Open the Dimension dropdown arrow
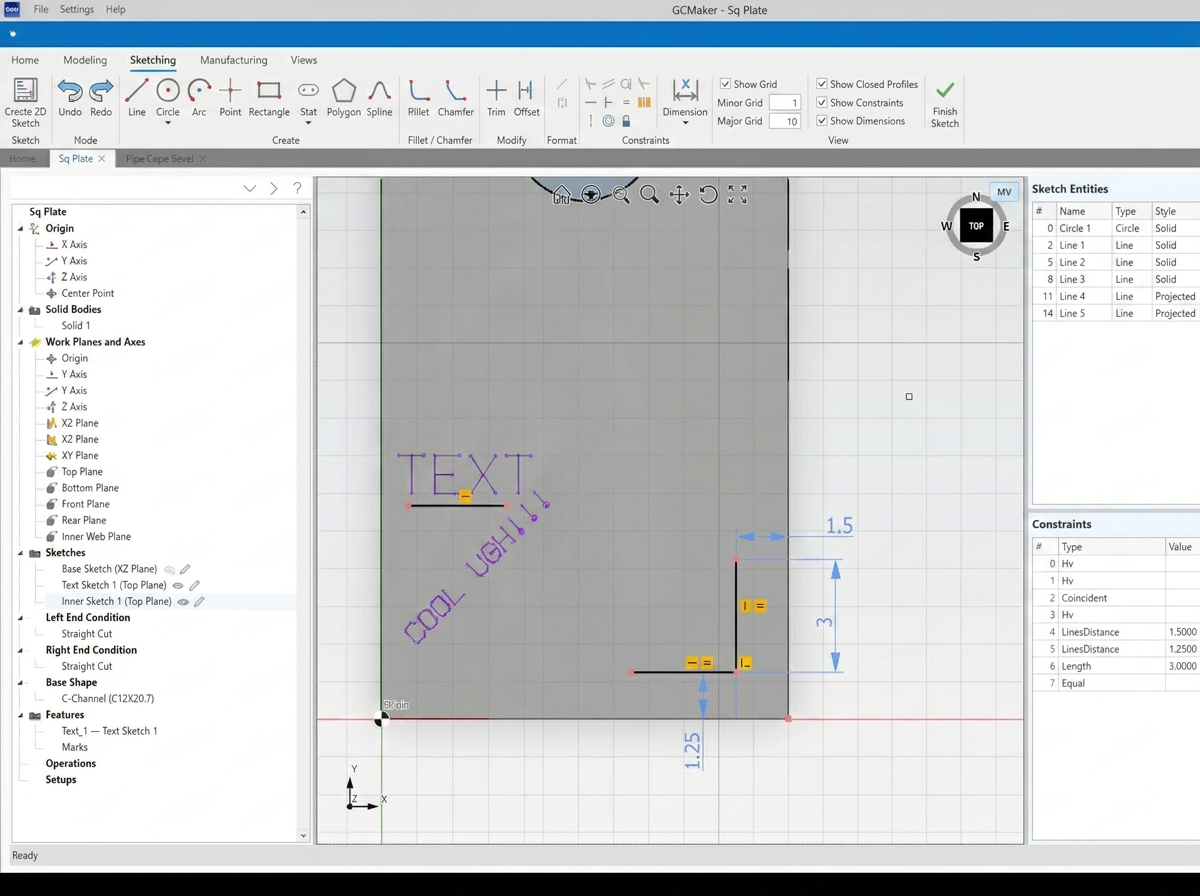This screenshot has width=1200, height=896. pyautogui.click(x=685, y=123)
